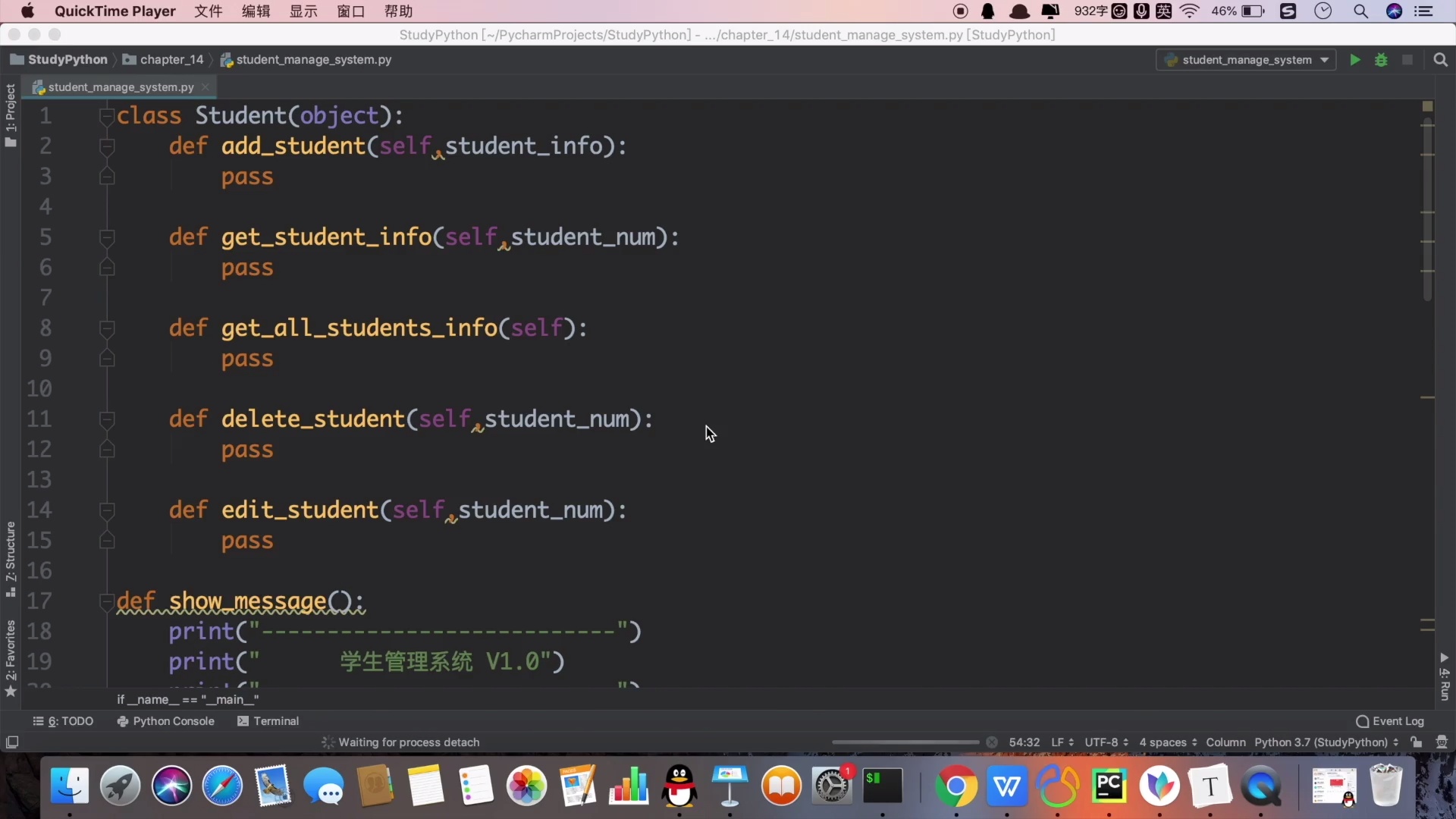This screenshot has width=1456, height=819.
Task: Open Search Everywhere magnifier in toolbar
Action: pos(1440,60)
